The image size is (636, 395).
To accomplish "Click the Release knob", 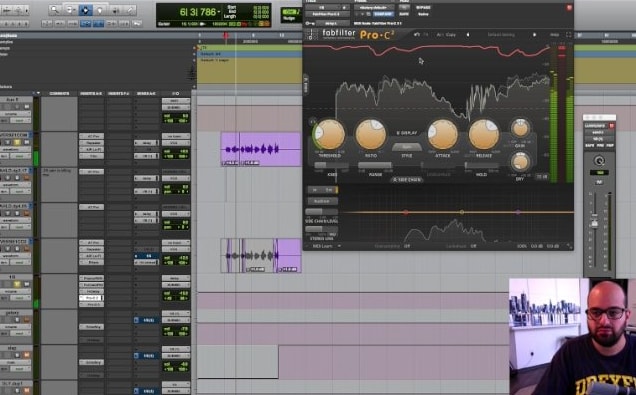I will point(483,134).
